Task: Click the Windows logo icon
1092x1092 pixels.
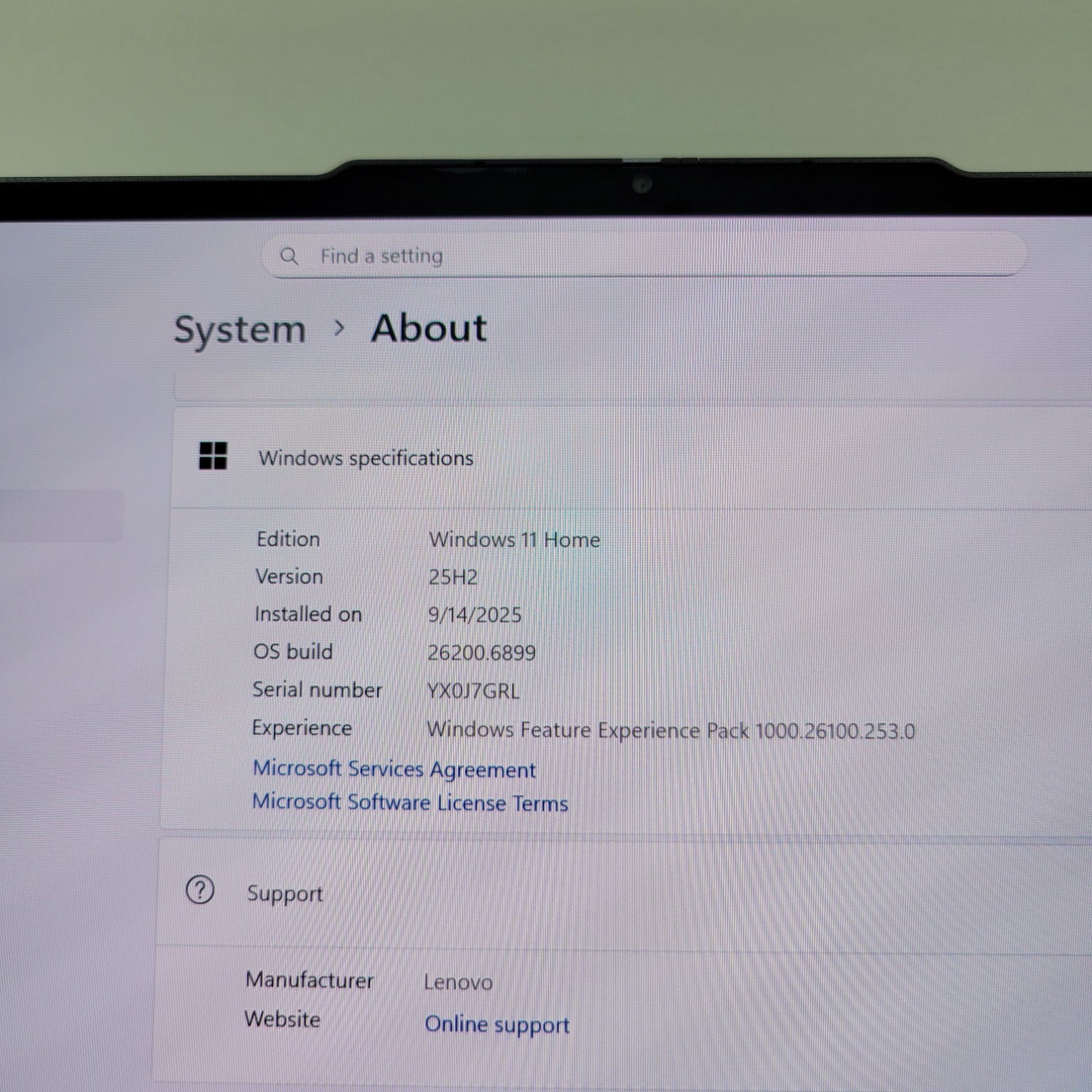Action: click(213, 456)
